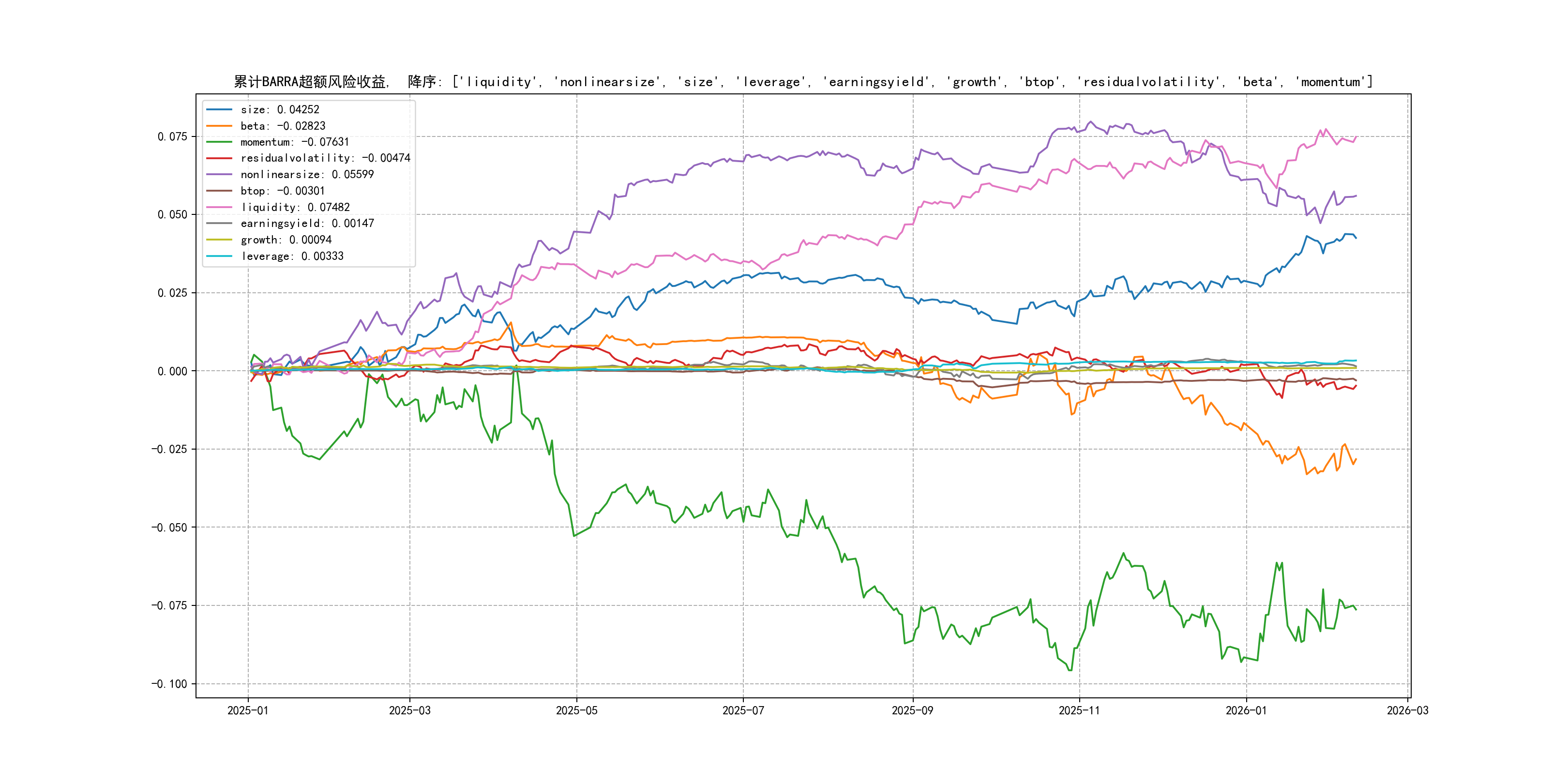
Task: Click the 2025-05 x-axis tick label
Action: point(576,710)
